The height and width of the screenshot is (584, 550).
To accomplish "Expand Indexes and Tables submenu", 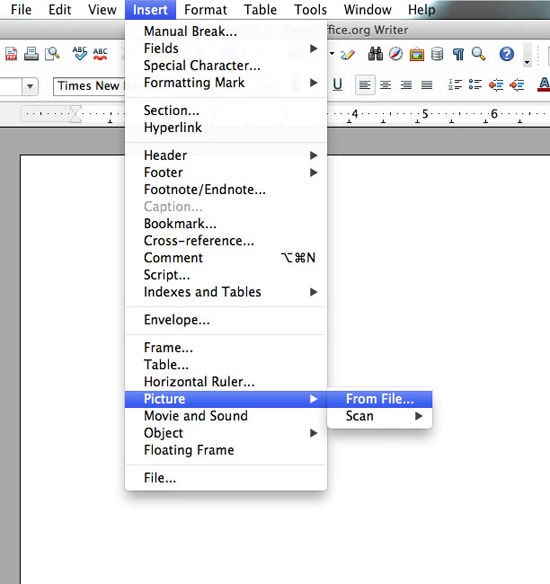I will 226,292.
